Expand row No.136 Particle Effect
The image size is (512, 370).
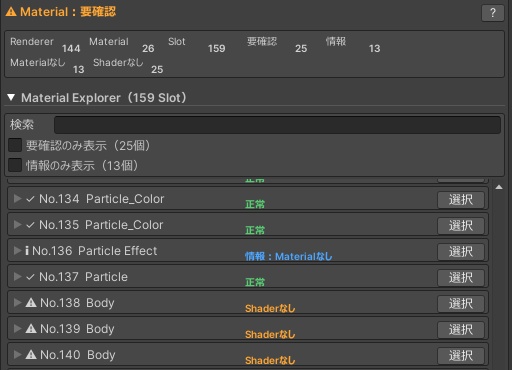[17, 251]
